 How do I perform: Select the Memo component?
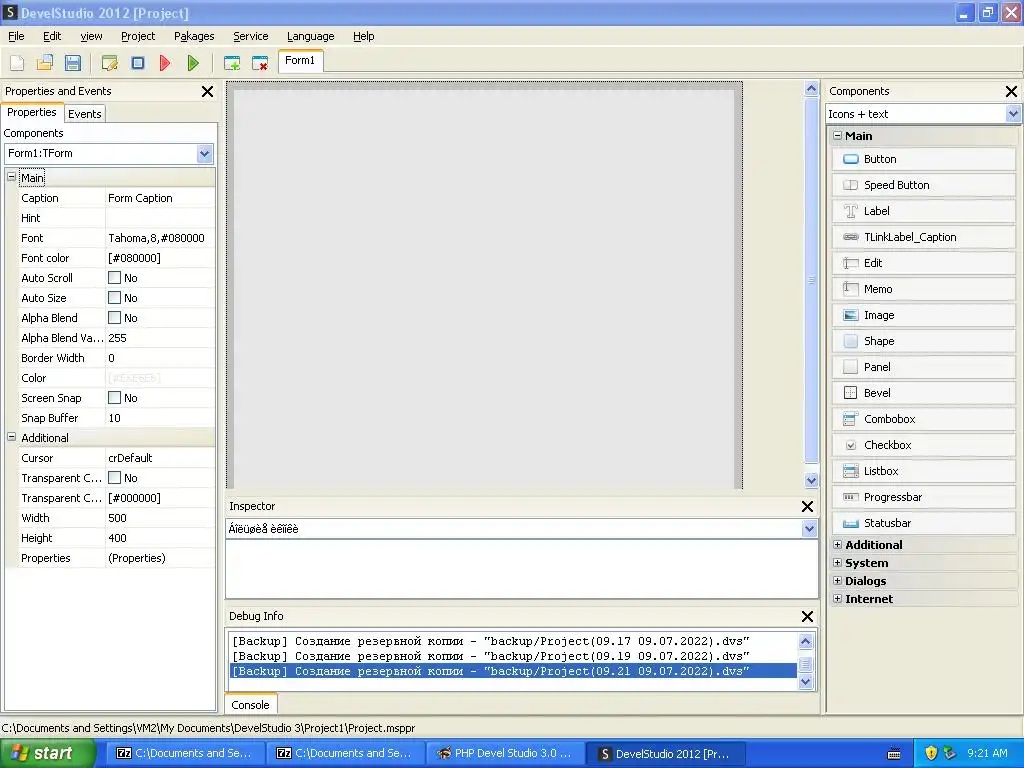pyautogui.click(x=923, y=289)
